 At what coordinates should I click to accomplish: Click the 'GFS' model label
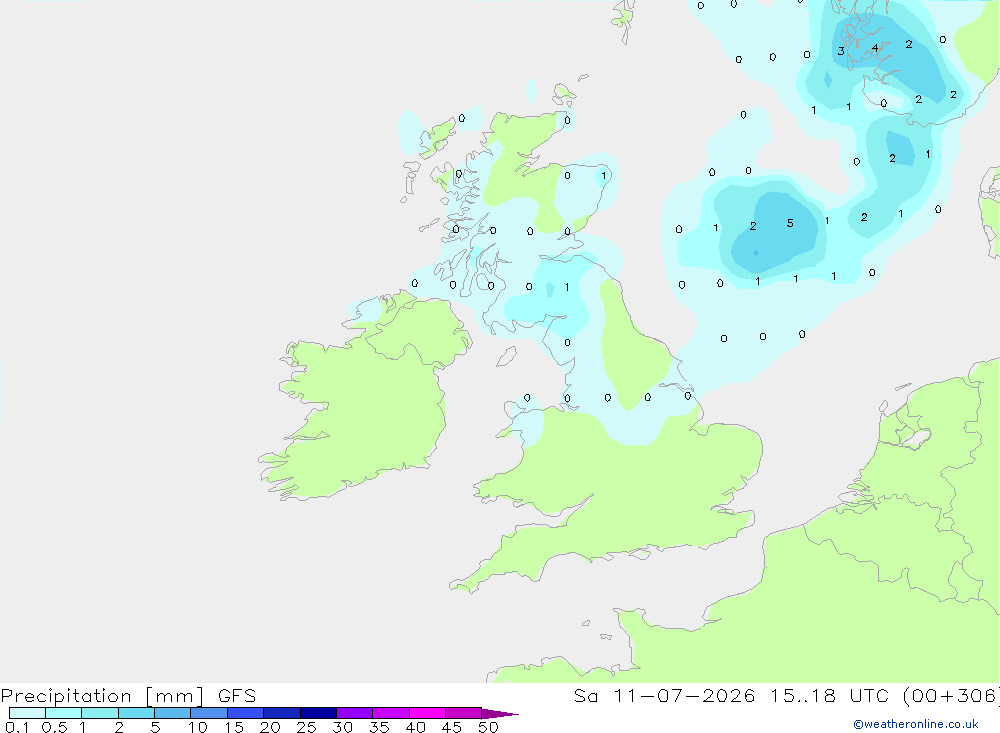[x=237, y=695]
